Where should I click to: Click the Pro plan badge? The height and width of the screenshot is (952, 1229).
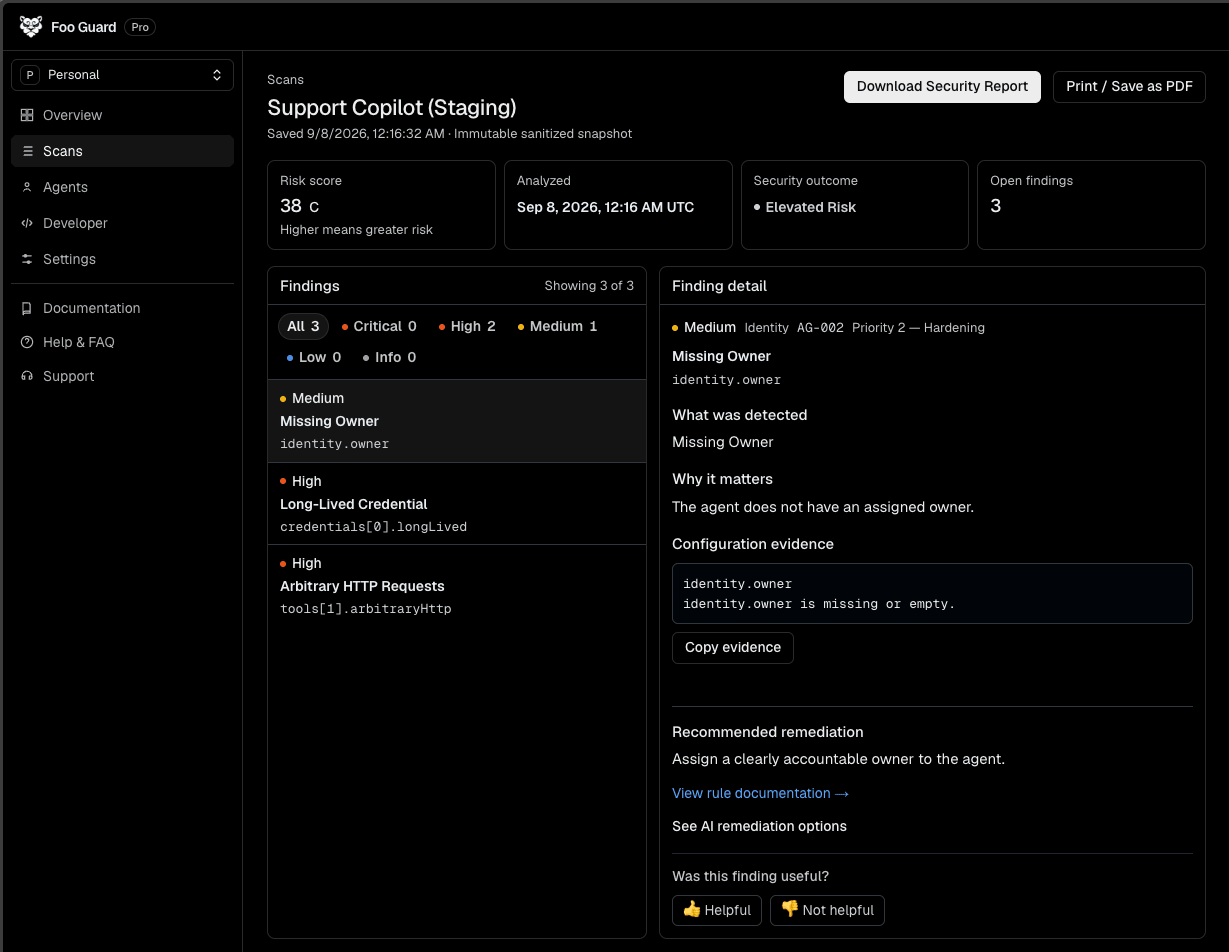point(140,27)
